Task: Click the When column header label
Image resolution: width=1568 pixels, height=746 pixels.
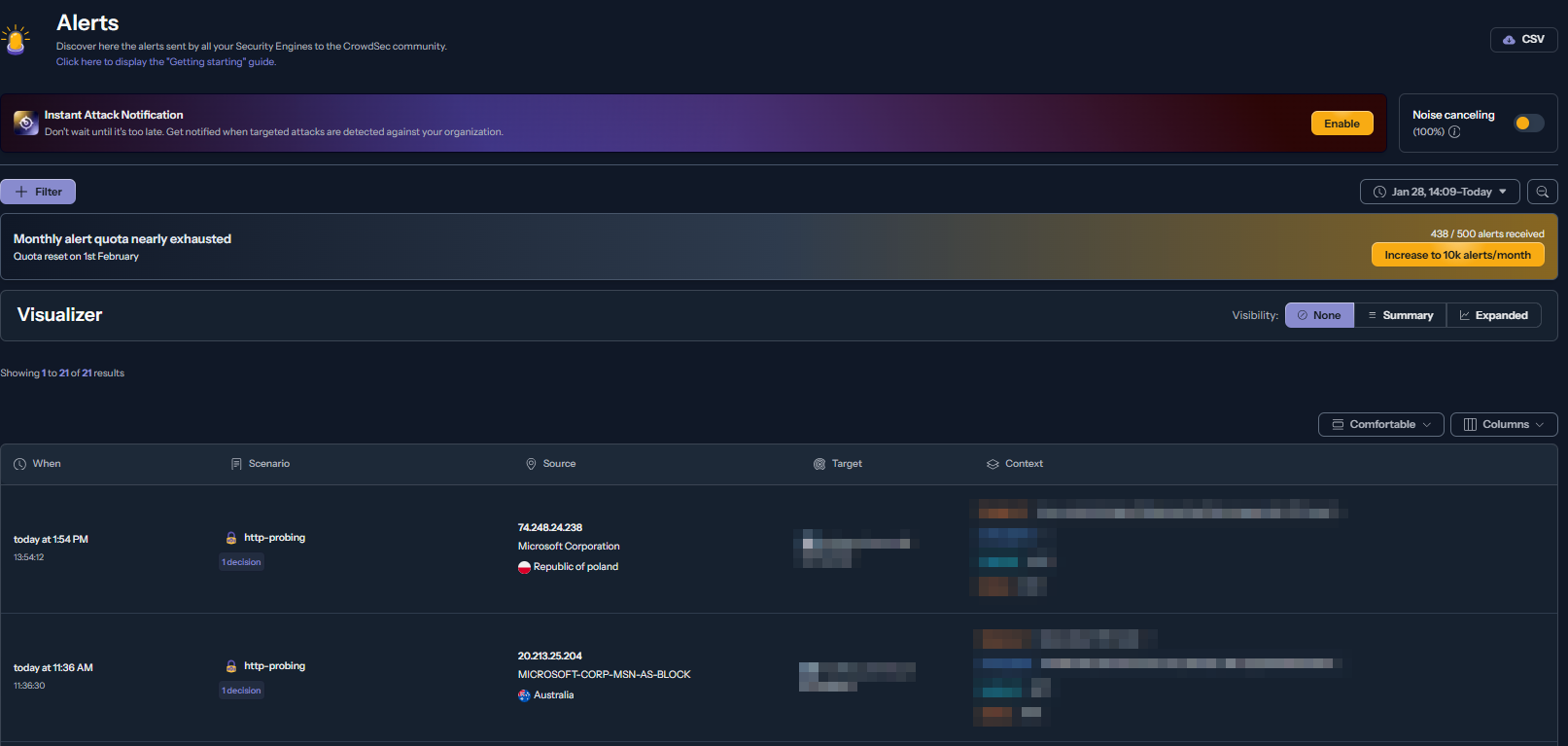Action: [x=47, y=464]
